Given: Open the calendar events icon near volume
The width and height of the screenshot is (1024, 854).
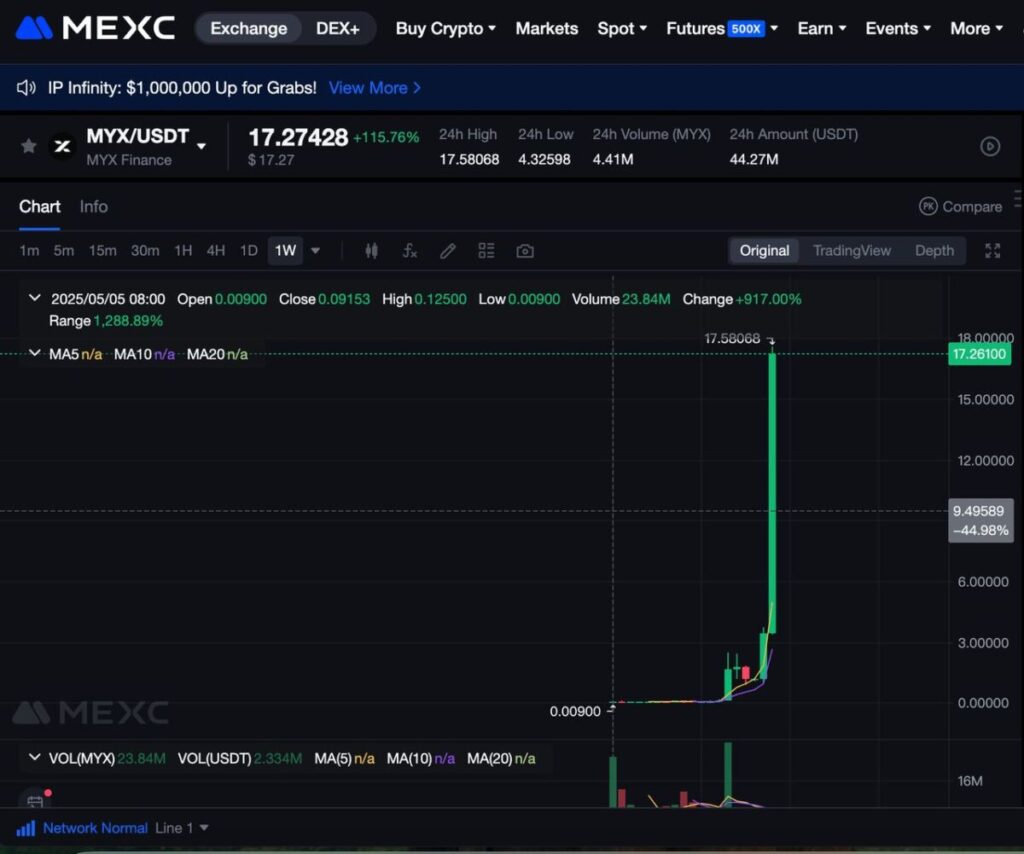Looking at the screenshot, I should pos(35,800).
